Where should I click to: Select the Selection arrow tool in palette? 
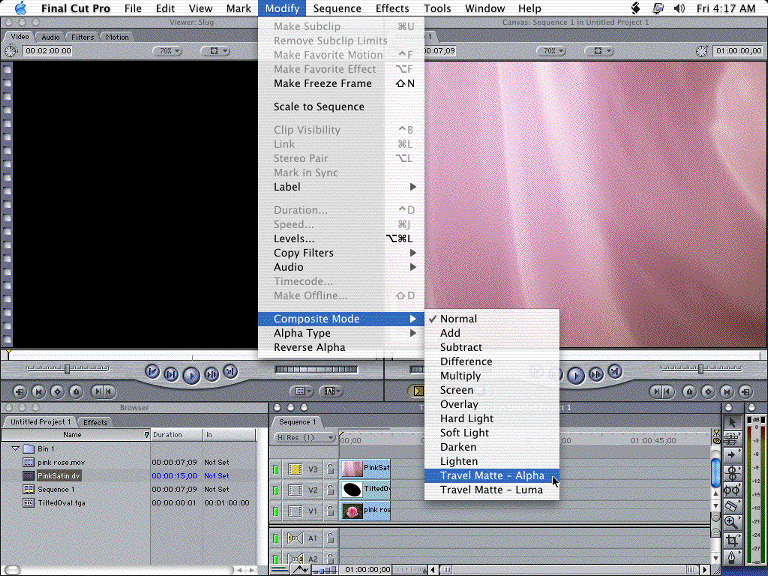732,422
